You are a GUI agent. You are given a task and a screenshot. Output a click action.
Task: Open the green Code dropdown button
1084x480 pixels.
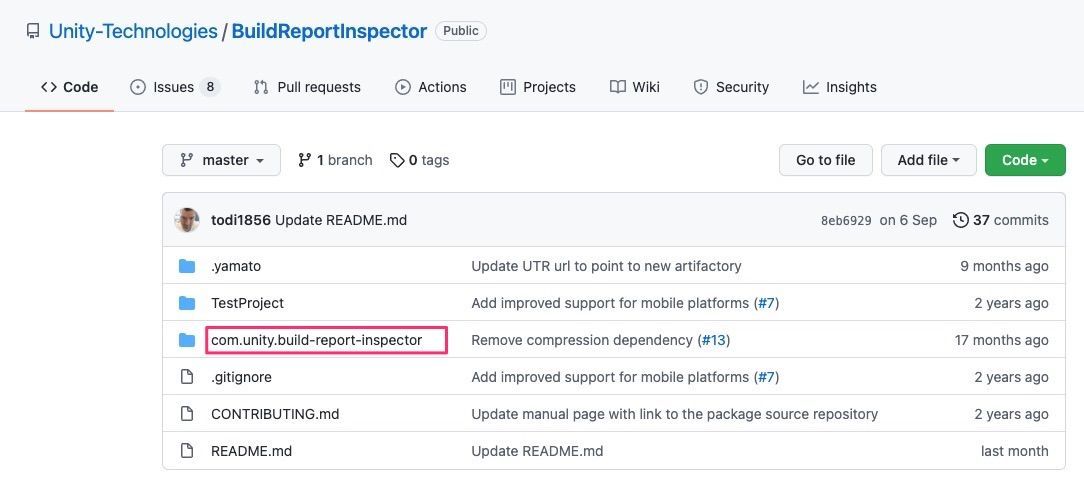(1025, 160)
